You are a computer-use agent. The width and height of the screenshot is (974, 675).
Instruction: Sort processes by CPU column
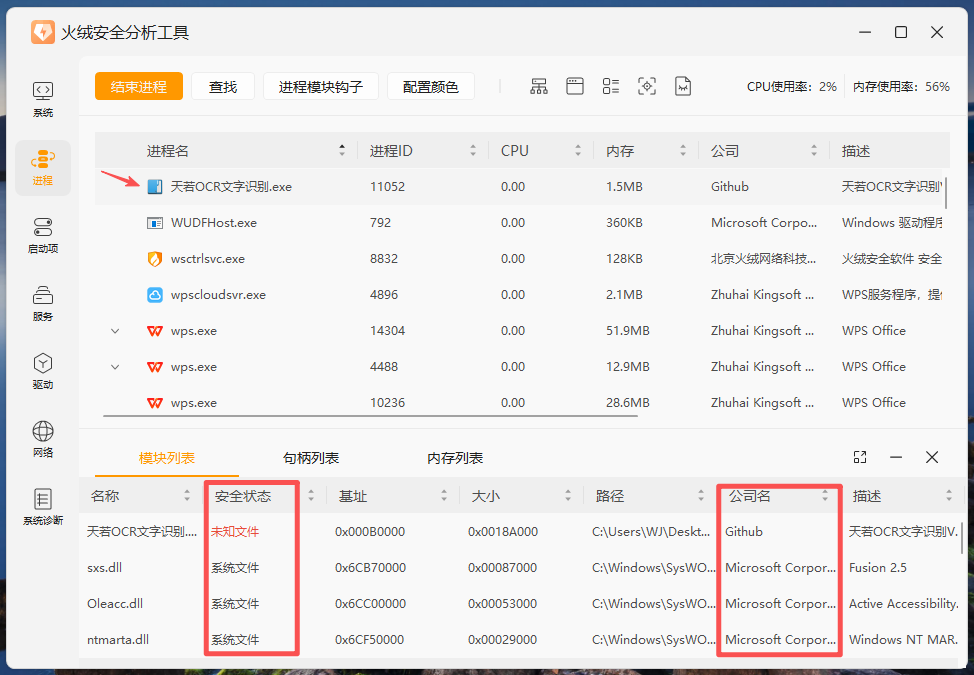[x=578, y=150]
